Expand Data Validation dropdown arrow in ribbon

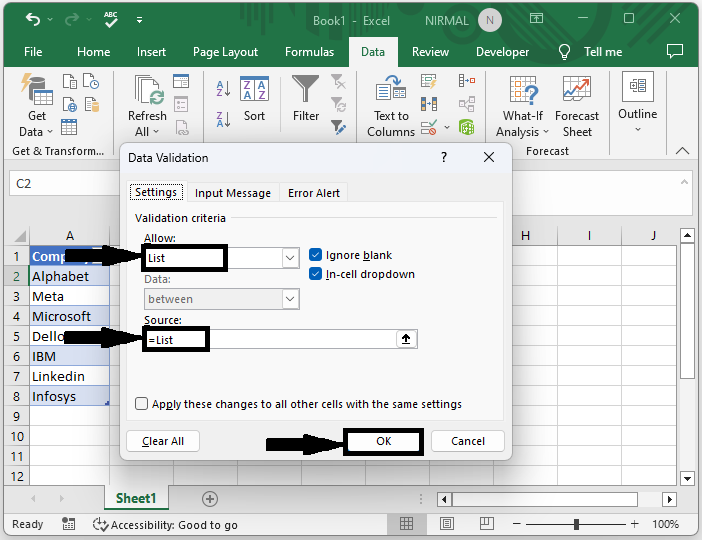tap(447, 128)
